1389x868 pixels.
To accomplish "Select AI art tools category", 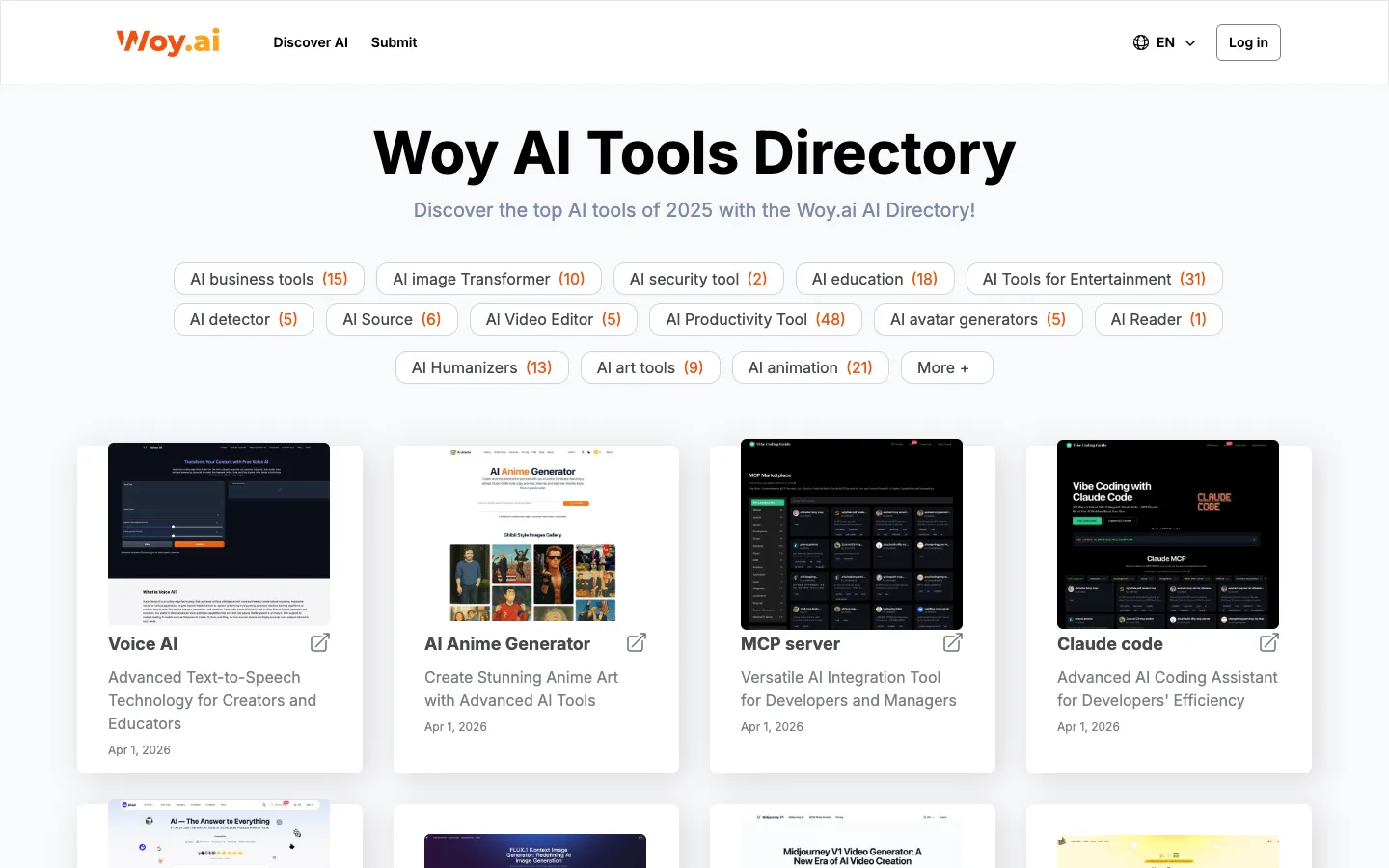I will (x=650, y=367).
